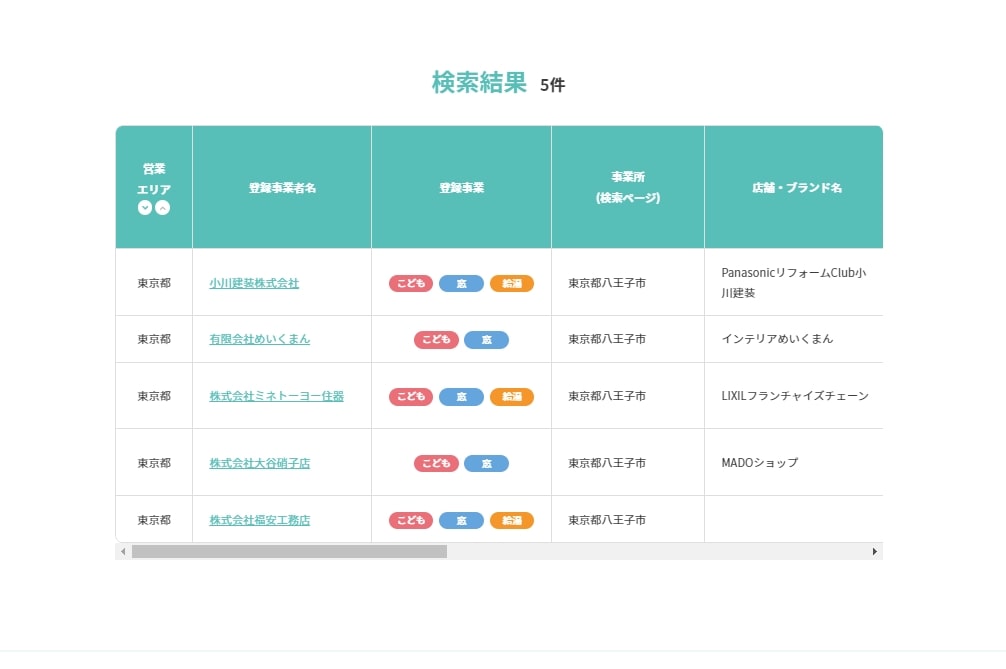
Task: Click 東京都 area cell in 福安工務店 row
Action: click(154, 520)
